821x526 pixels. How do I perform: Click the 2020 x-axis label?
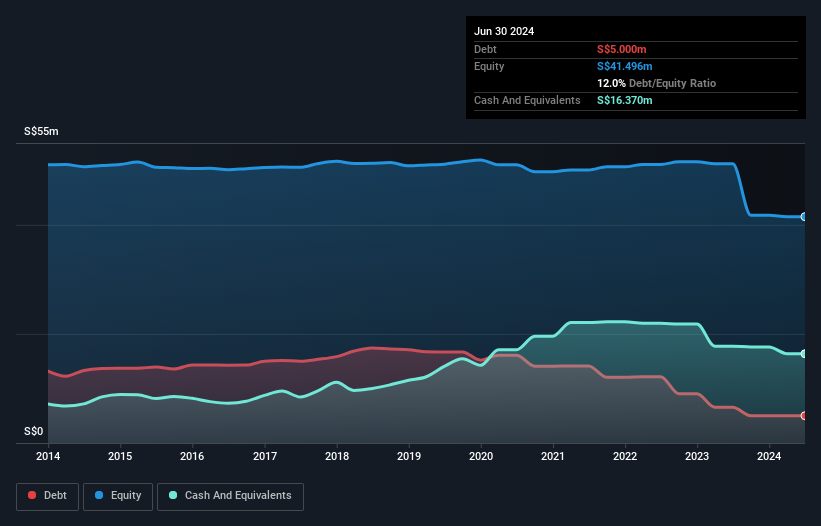coord(481,456)
